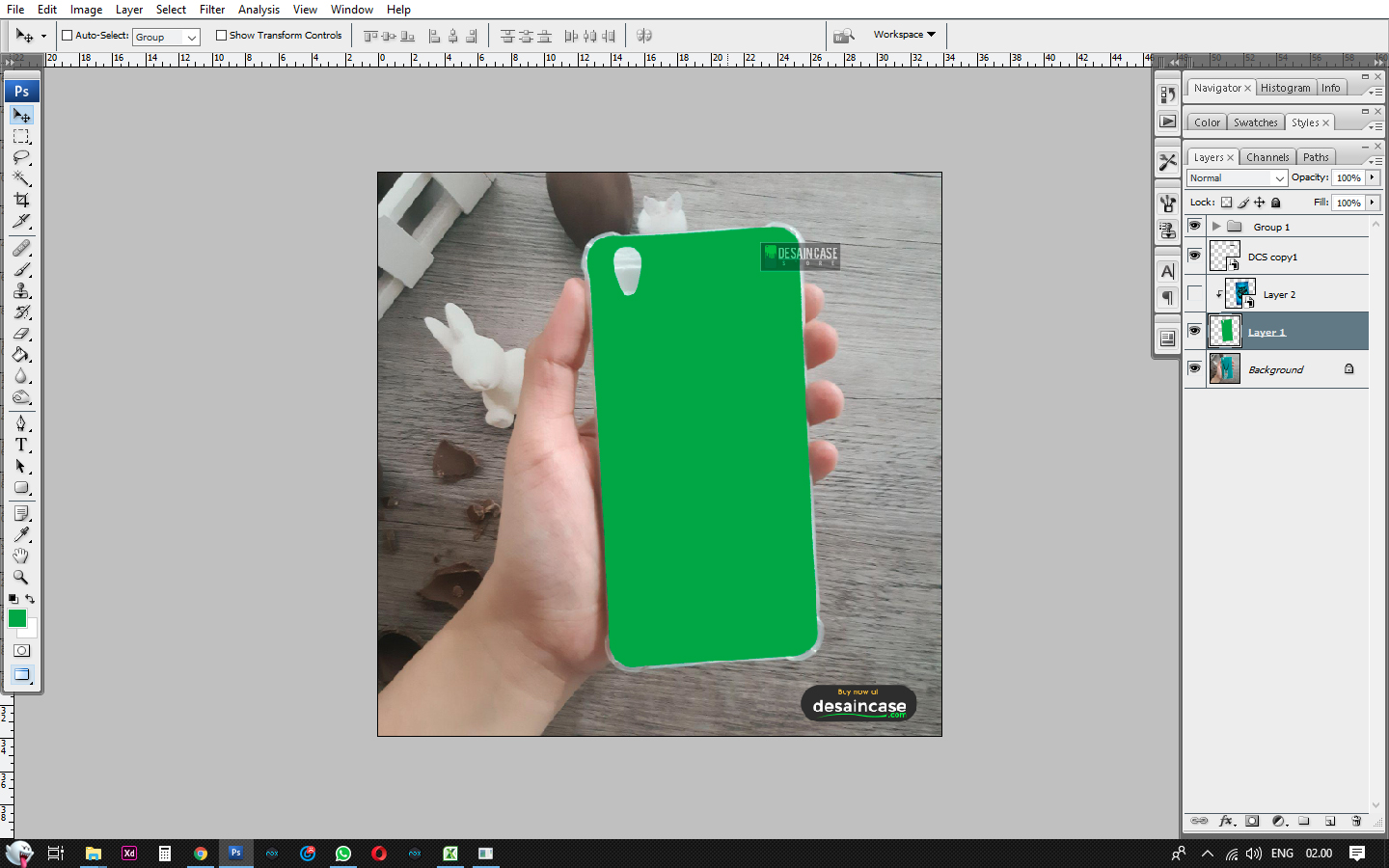Image resolution: width=1389 pixels, height=868 pixels.
Task: Create new adjustment layer icon
Action: point(1279,822)
